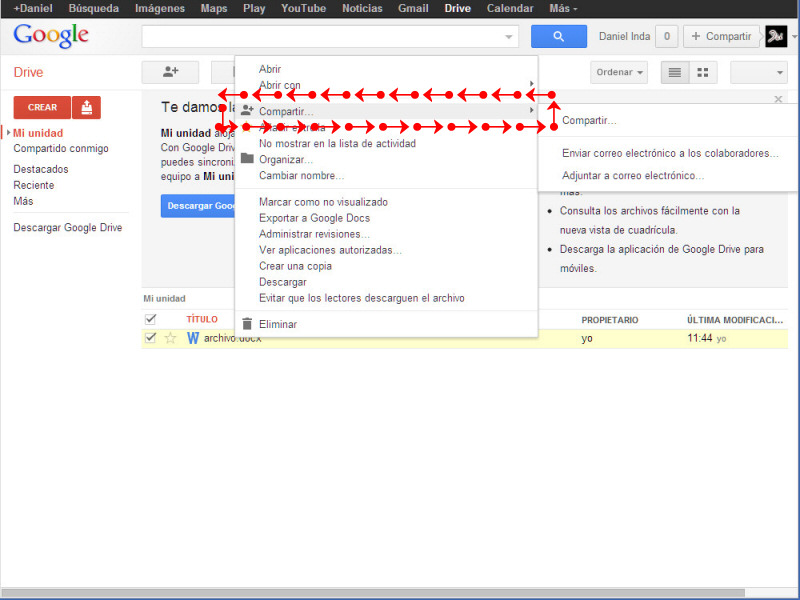Image resolution: width=800 pixels, height=600 pixels.
Task: Go to YouTube in top bar
Action: (x=304, y=9)
